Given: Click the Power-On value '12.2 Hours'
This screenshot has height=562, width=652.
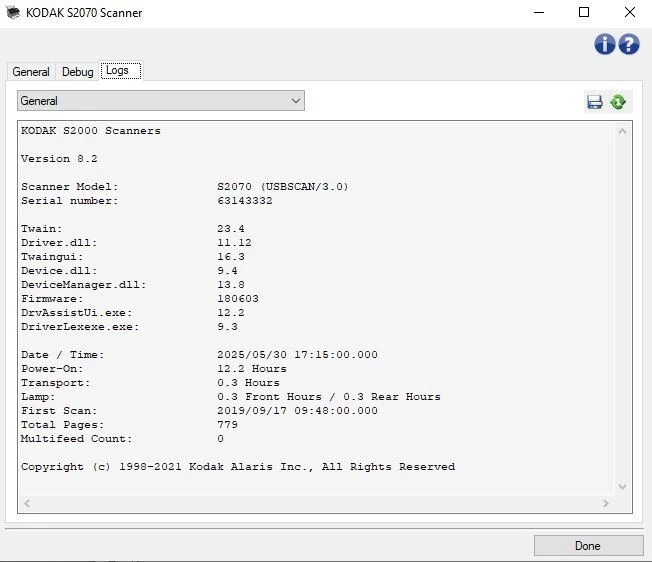Looking at the screenshot, I should (x=252, y=369).
